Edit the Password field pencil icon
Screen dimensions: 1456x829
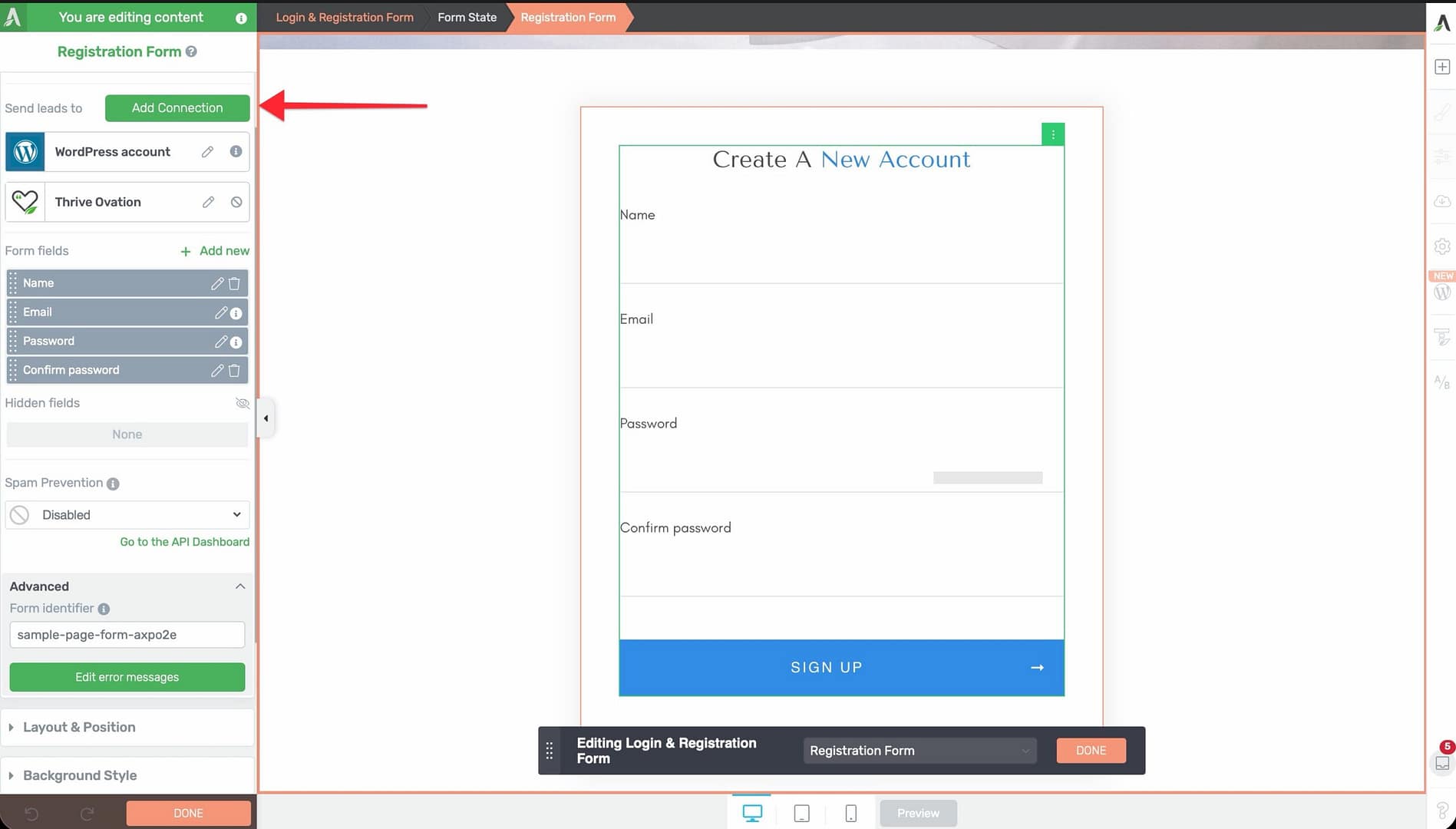pos(220,342)
